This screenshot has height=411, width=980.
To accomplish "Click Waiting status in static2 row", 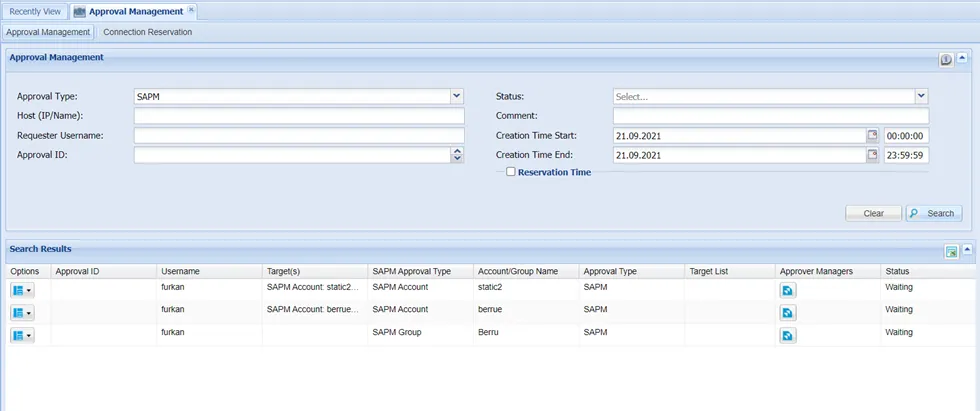I will pos(899,287).
